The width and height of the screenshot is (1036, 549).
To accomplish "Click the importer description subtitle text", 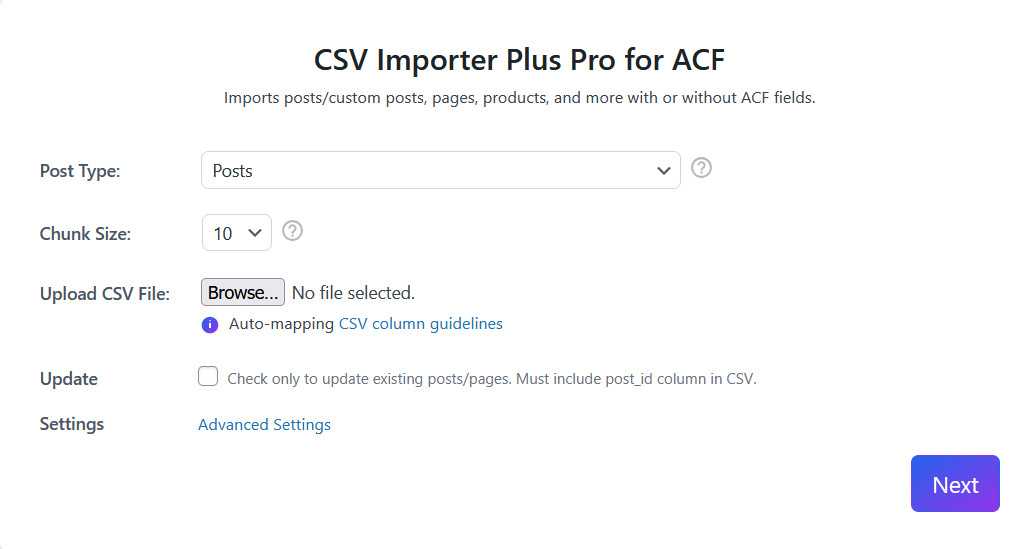I will [519, 98].
